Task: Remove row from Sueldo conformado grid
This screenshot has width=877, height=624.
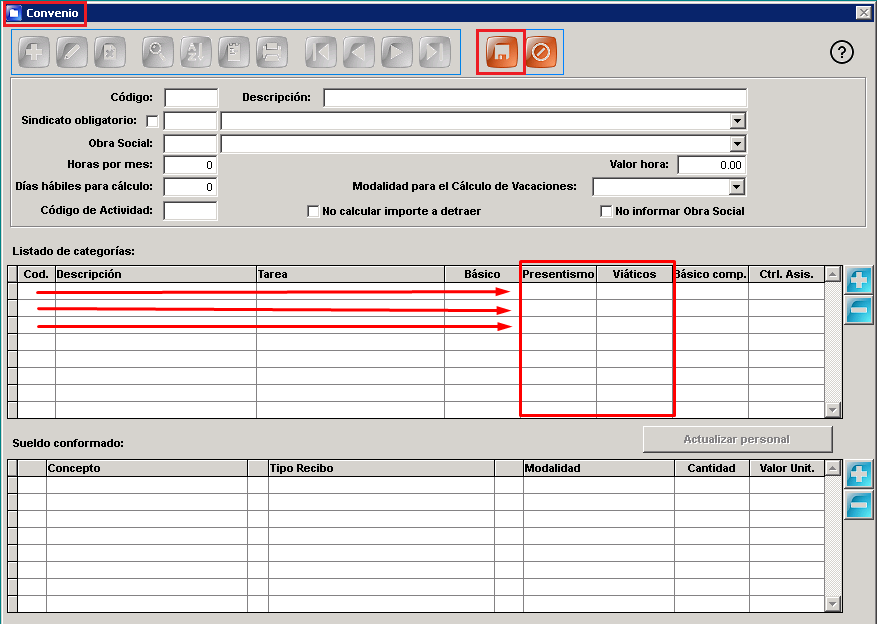Action: coord(859,505)
